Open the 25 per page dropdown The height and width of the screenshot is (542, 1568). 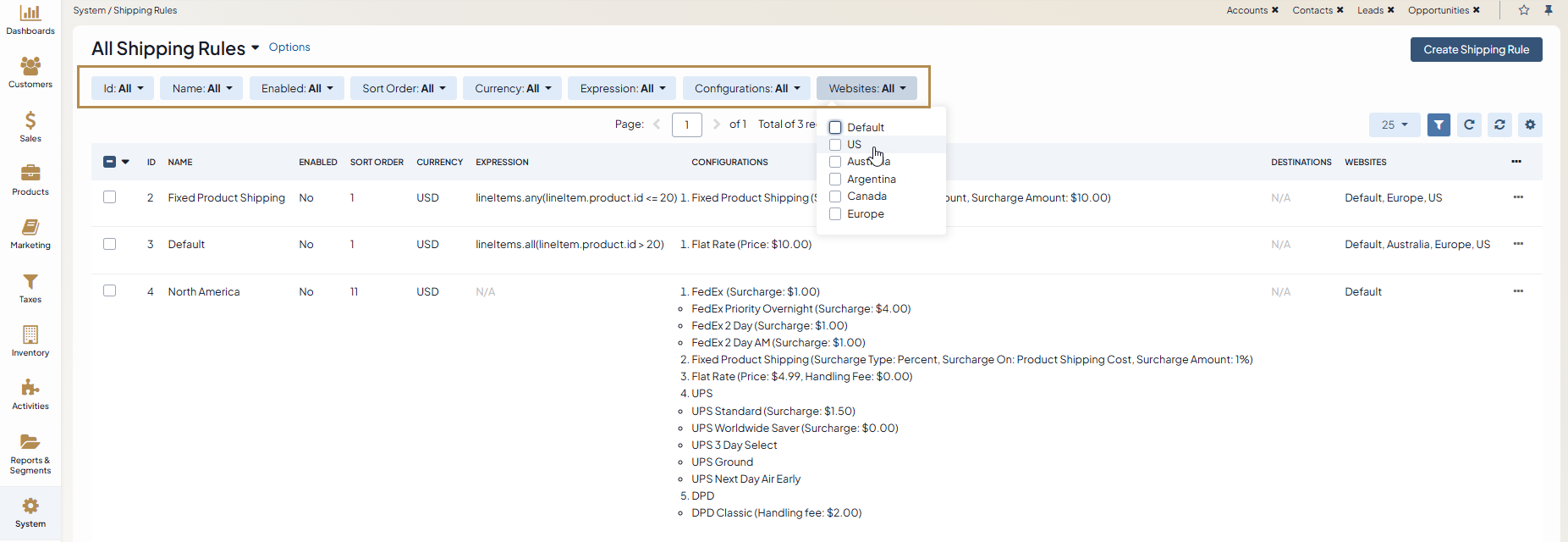1394,124
